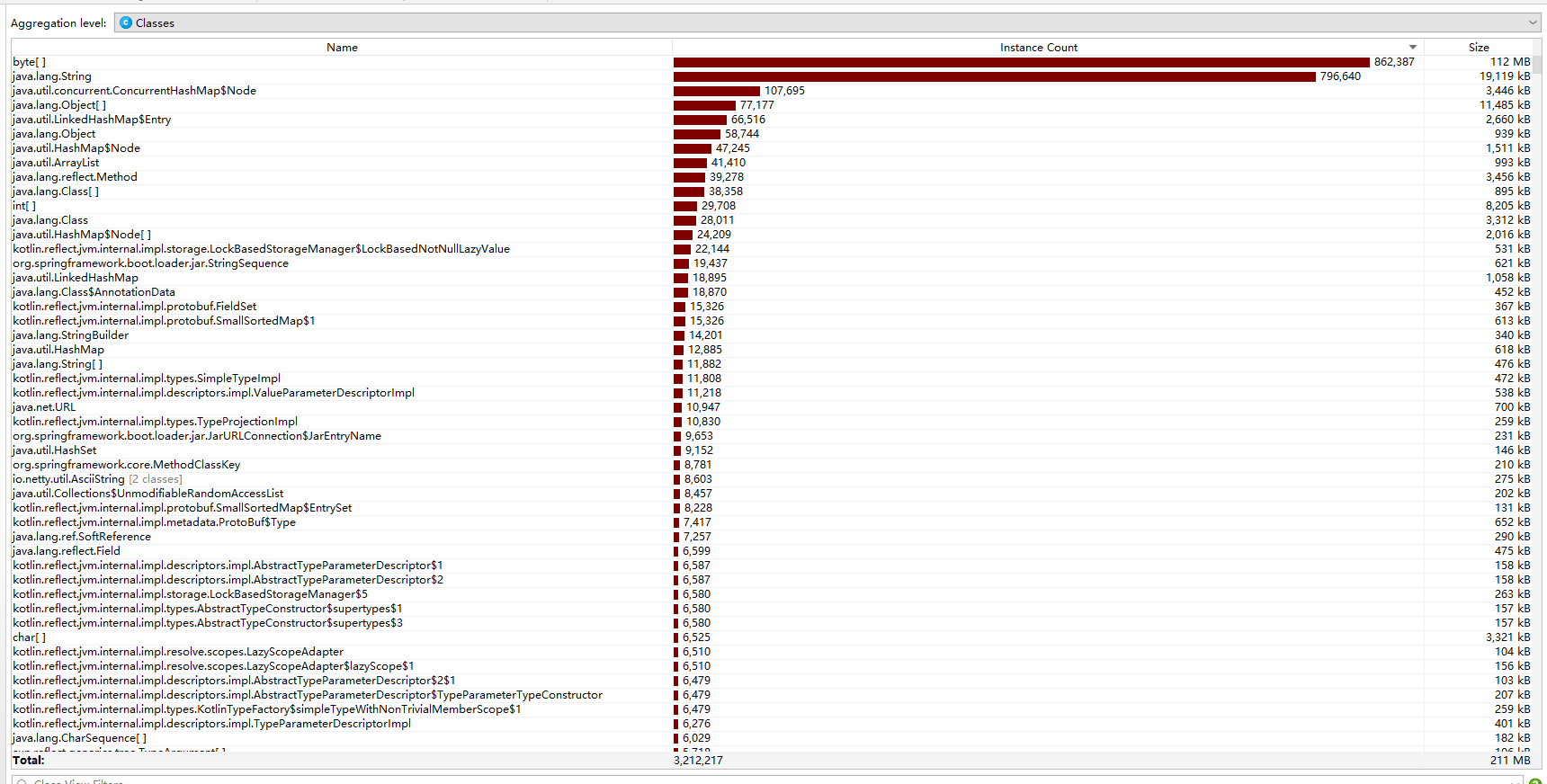Click the 862,387 instance count value

[x=1394, y=62]
